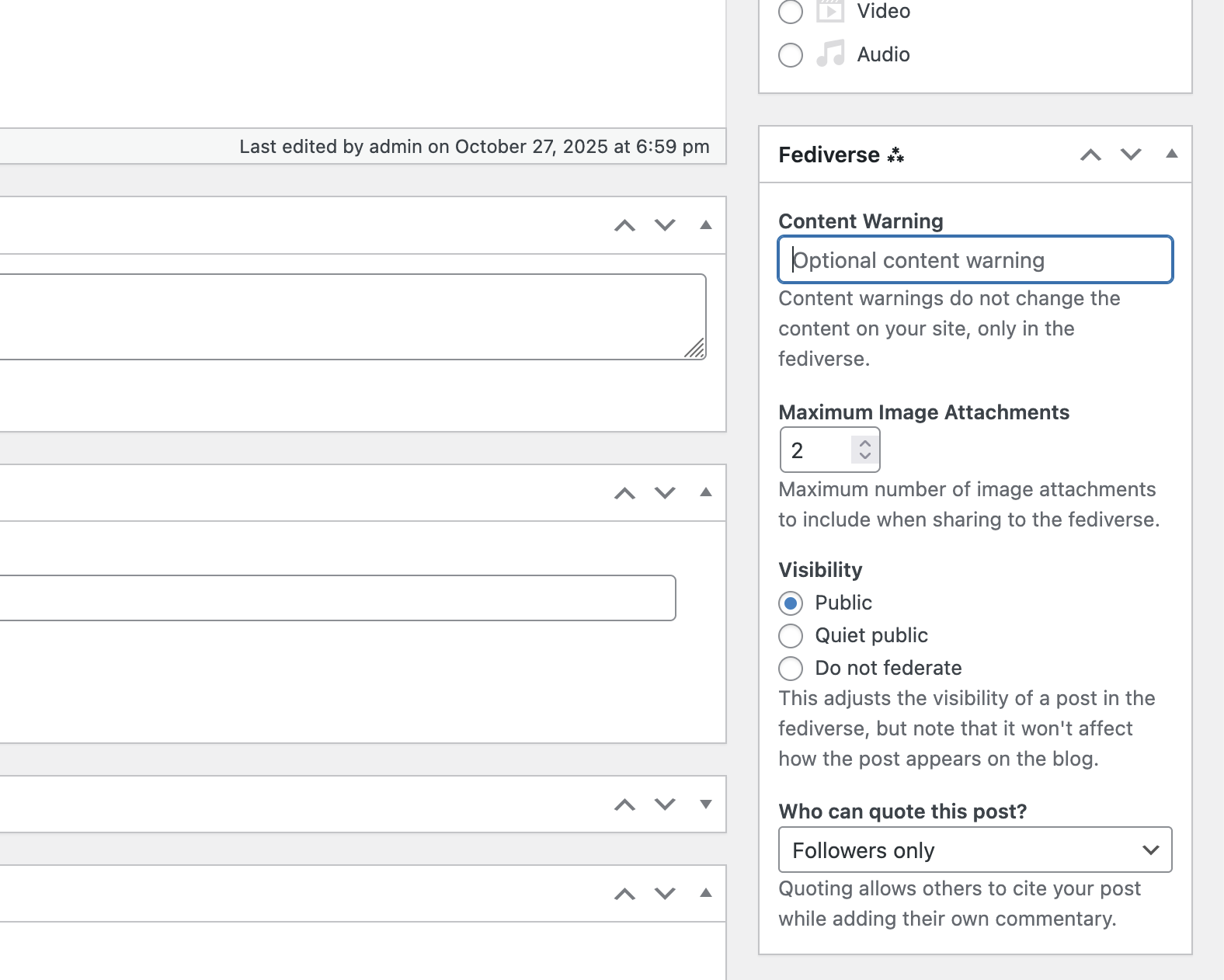Move Fediverse panel down arrow

(1131, 155)
